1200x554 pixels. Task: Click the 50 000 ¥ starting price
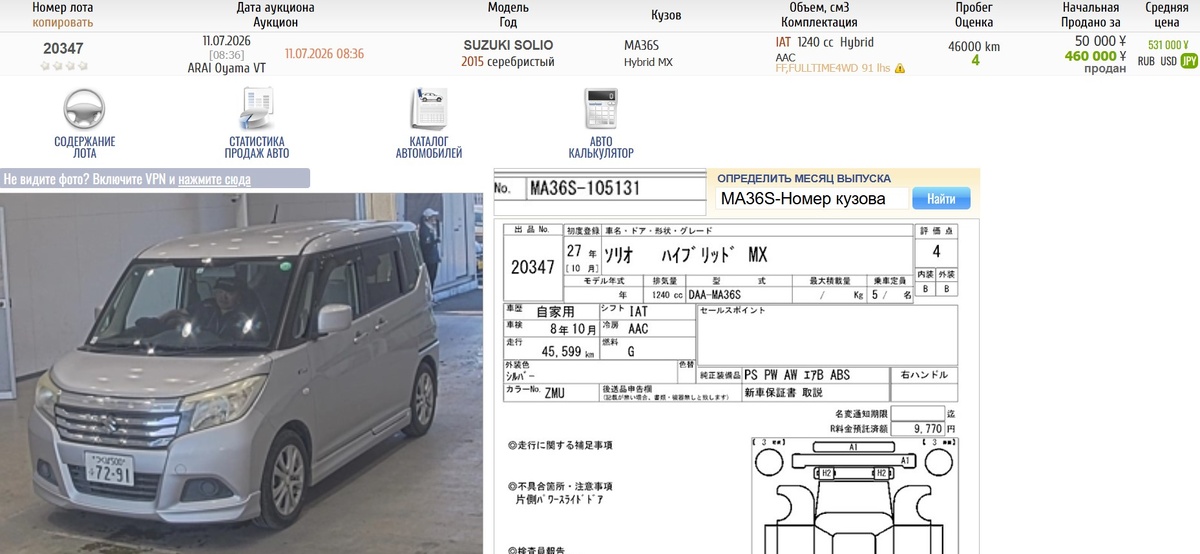coord(1101,42)
